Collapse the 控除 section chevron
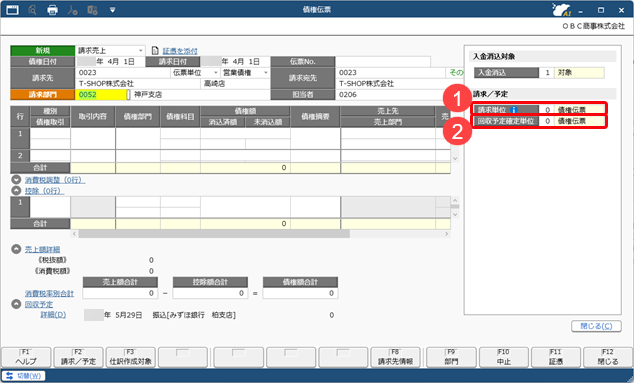 (16, 190)
